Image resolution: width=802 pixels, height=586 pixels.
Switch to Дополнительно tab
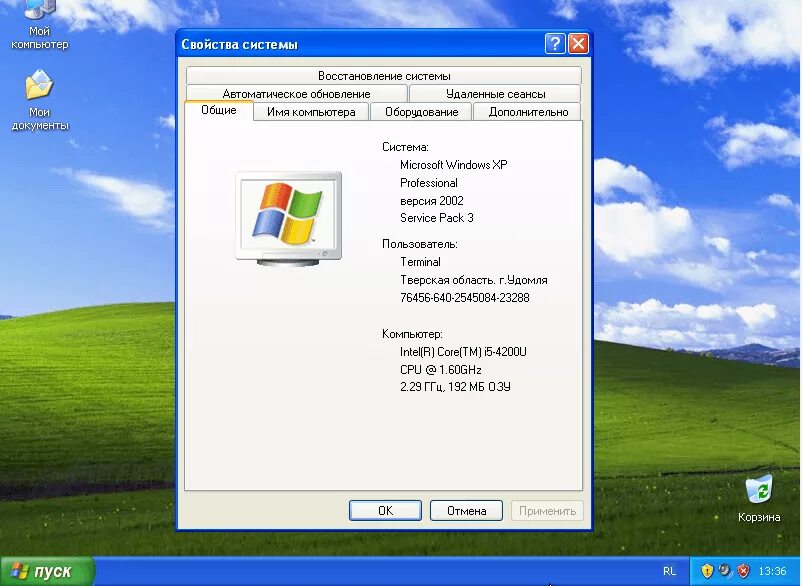pos(528,112)
